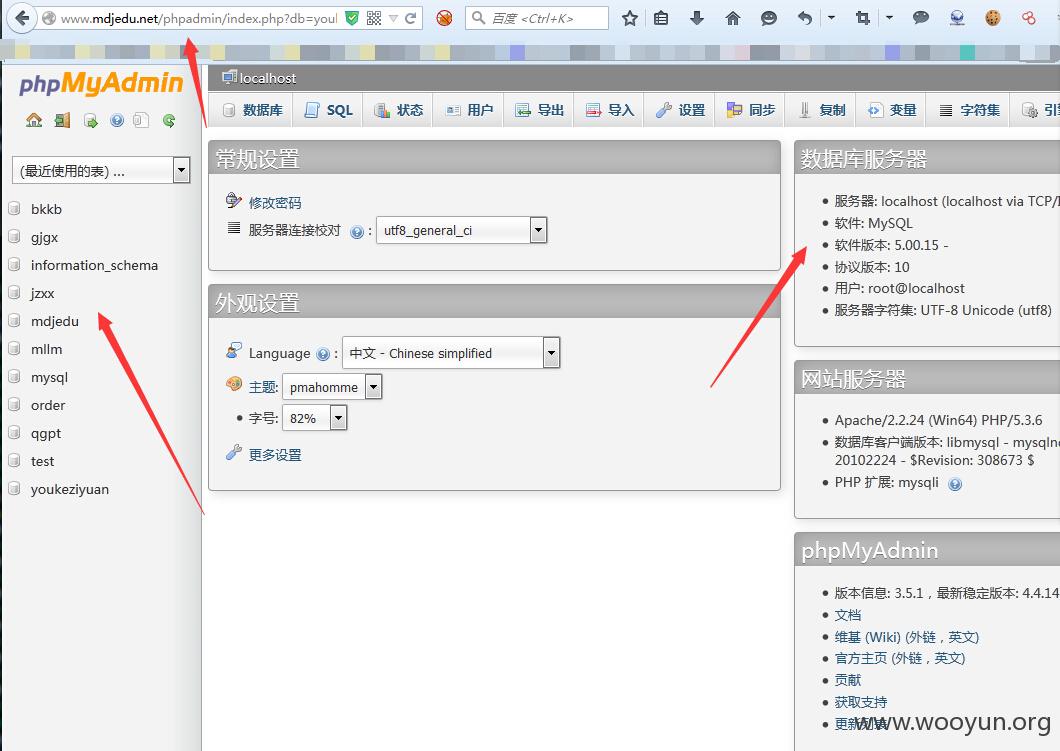Click help icon next to Language
This screenshot has height=751, width=1060.
[x=323, y=354]
